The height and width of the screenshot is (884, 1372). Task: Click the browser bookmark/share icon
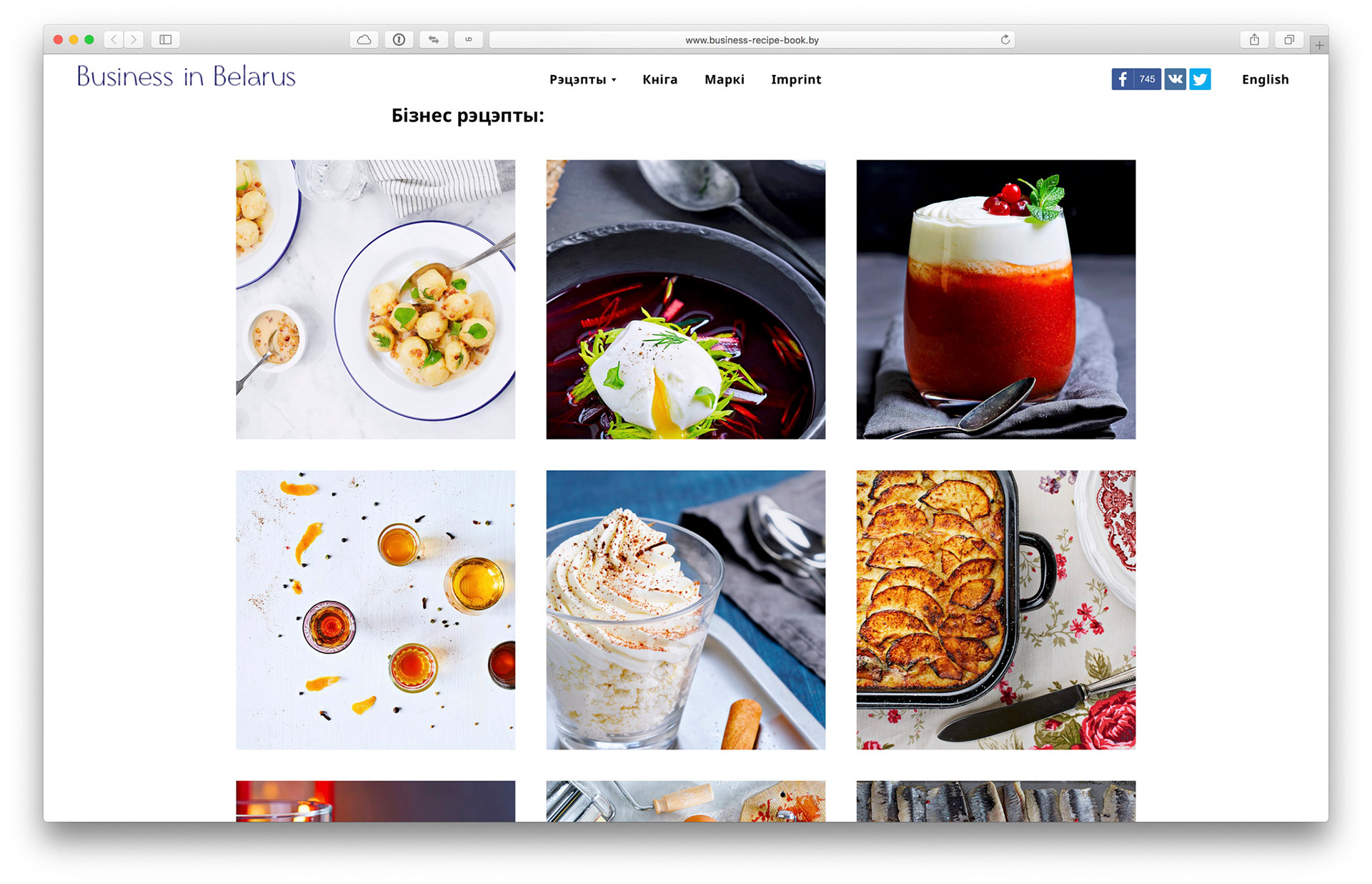tap(1253, 40)
